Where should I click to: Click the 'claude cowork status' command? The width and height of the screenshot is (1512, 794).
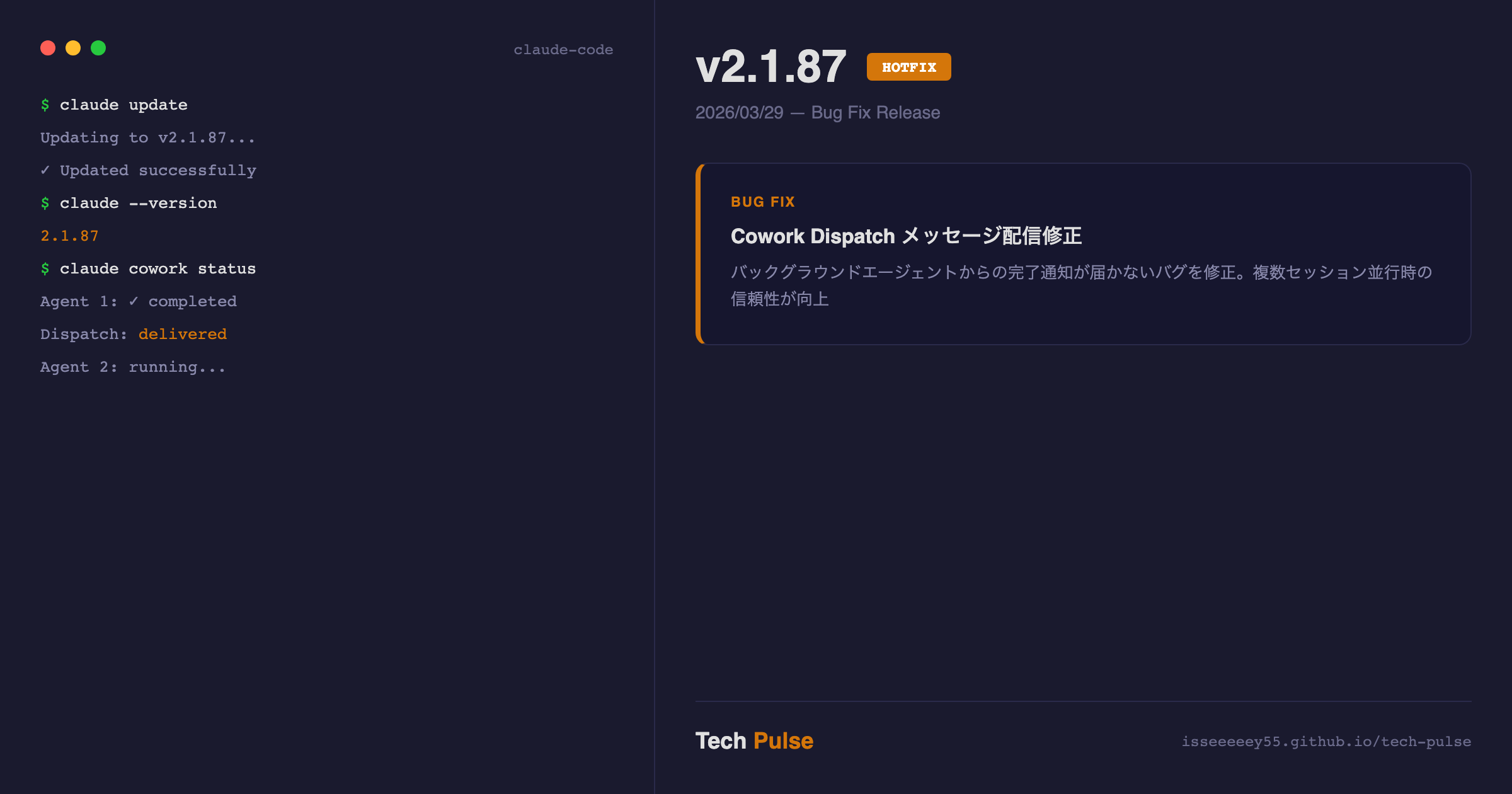tap(157, 268)
